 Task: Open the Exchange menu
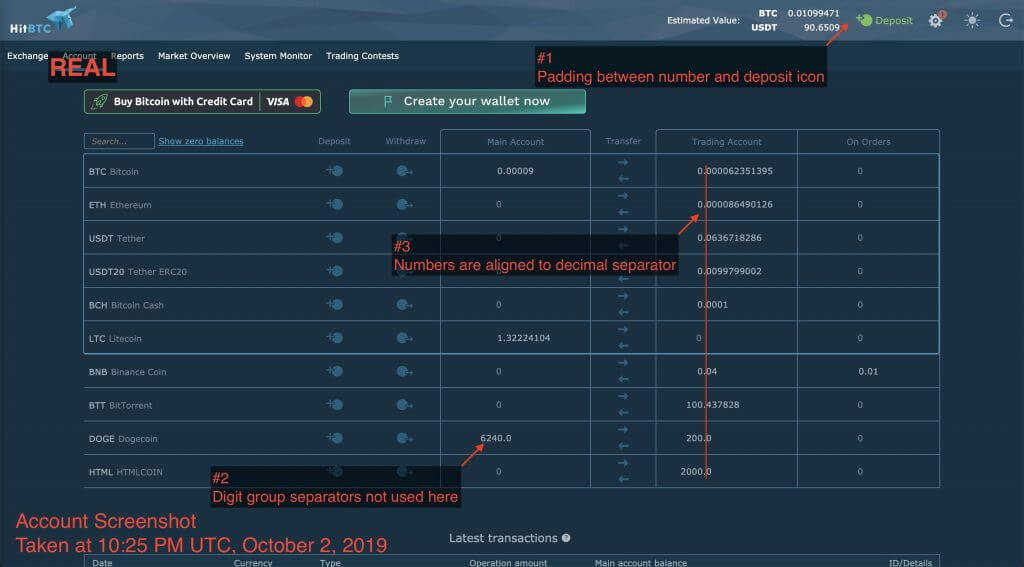coord(27,56)
